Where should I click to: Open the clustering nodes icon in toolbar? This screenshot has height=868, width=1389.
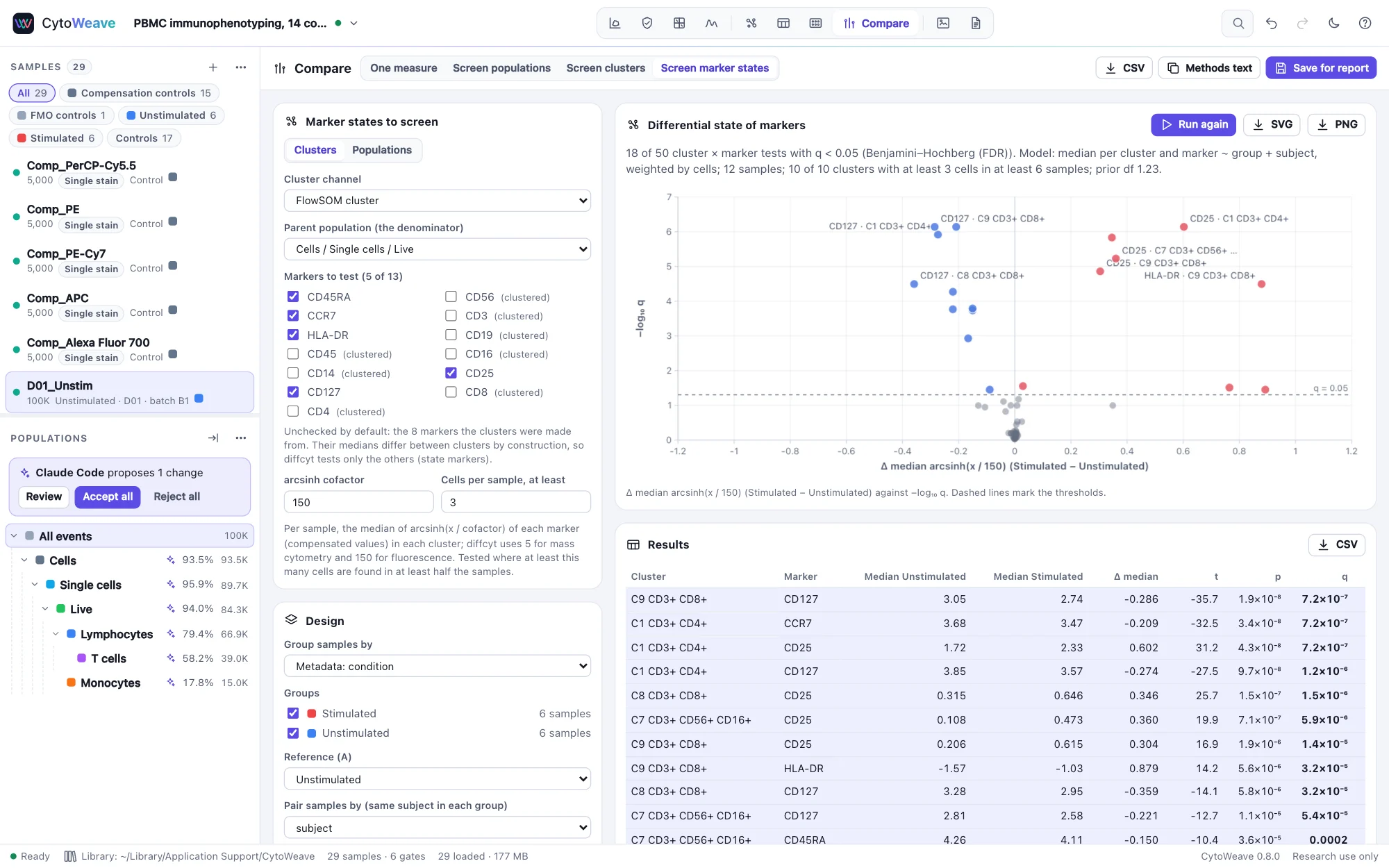751,23
